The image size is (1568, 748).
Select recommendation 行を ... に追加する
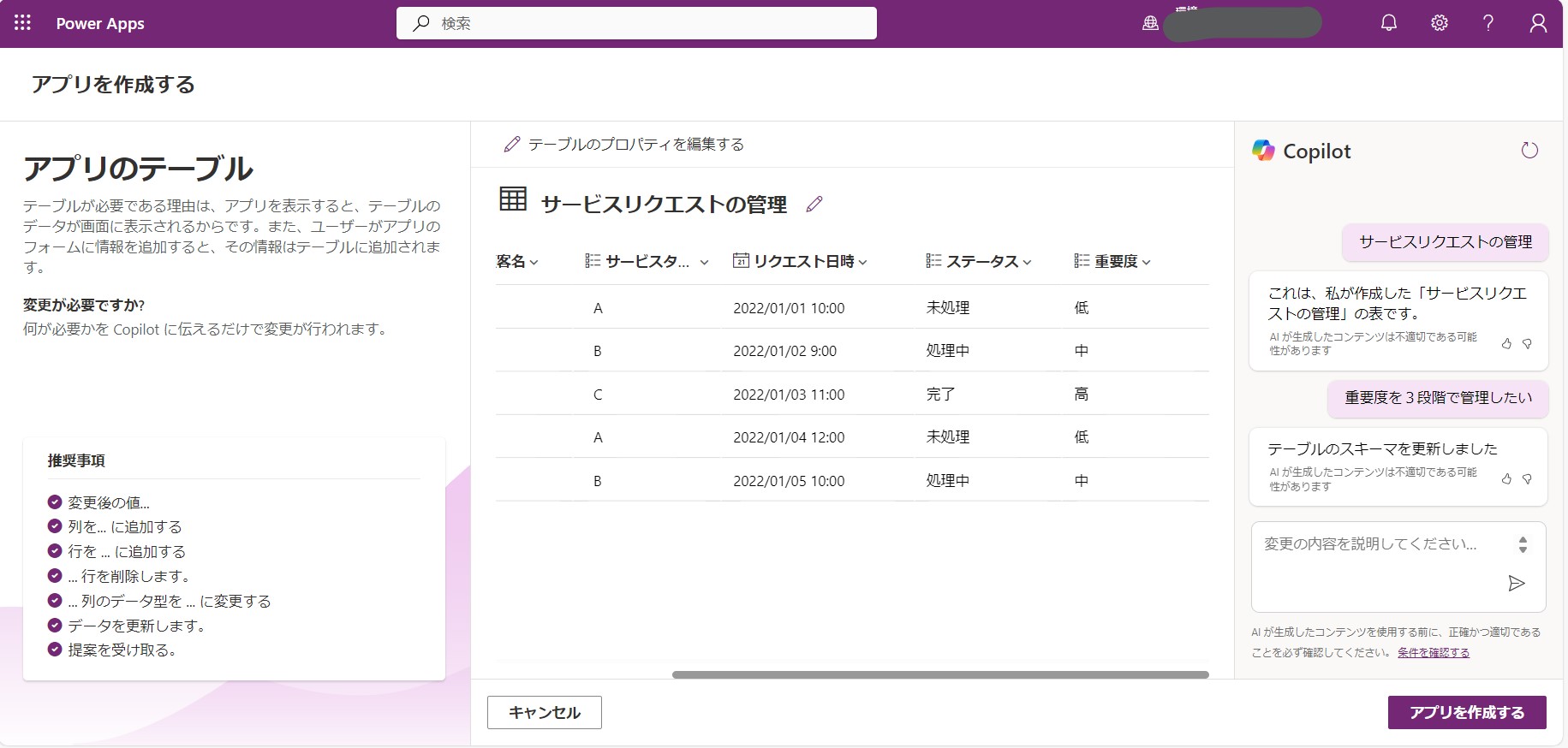point(127,552)
